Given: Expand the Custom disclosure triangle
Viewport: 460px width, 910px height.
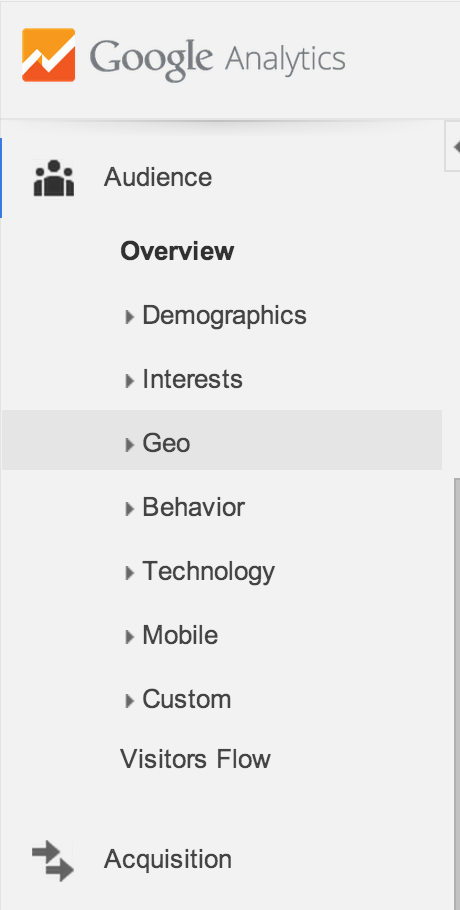Looking at the screenshot, I should [x=129, y=700].
